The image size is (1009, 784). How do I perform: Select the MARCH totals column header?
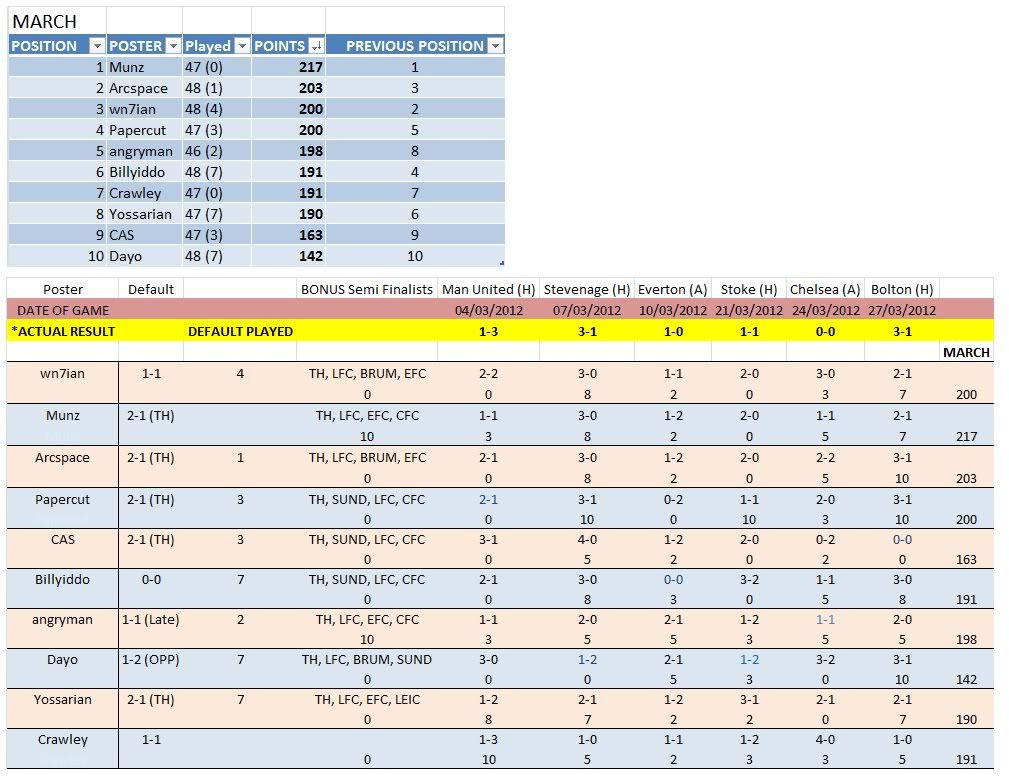pos(966,353)
